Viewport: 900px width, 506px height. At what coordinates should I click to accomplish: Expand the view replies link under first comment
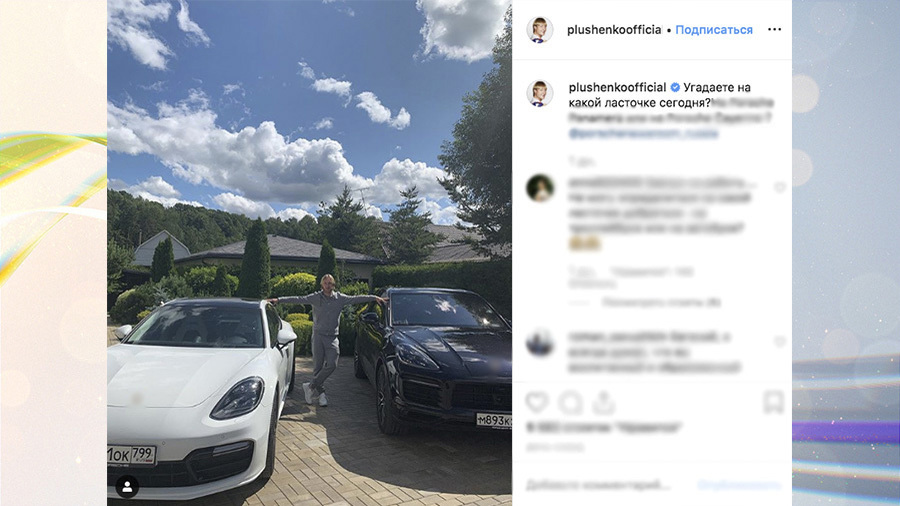click(x=661, y=302)
